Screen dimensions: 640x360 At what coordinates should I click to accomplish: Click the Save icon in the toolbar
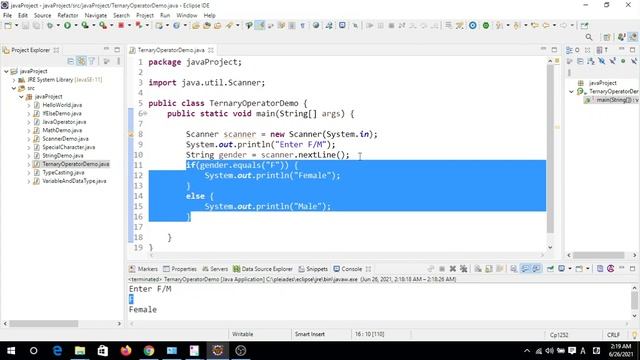click(x=25, y=25)
